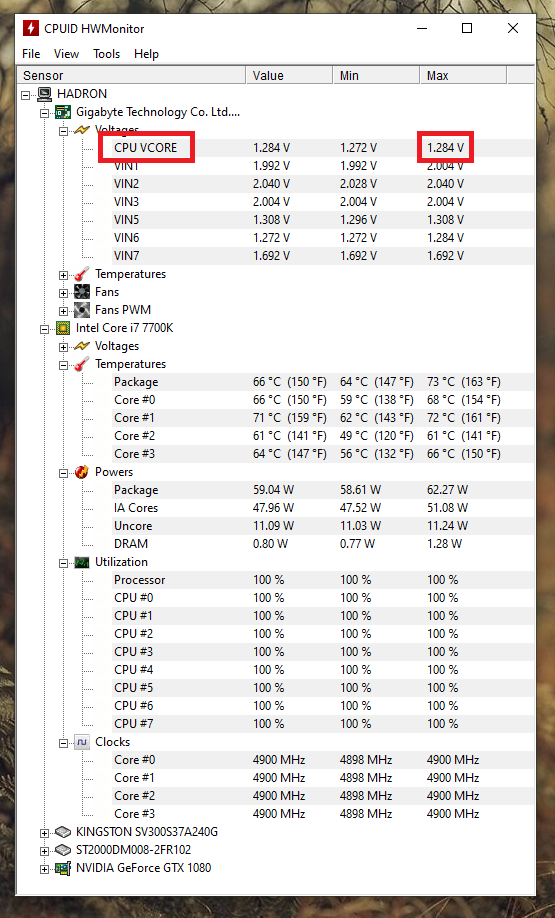
Task: Click the Max column header
Action: pyautogui.click(x=463, y=76)
